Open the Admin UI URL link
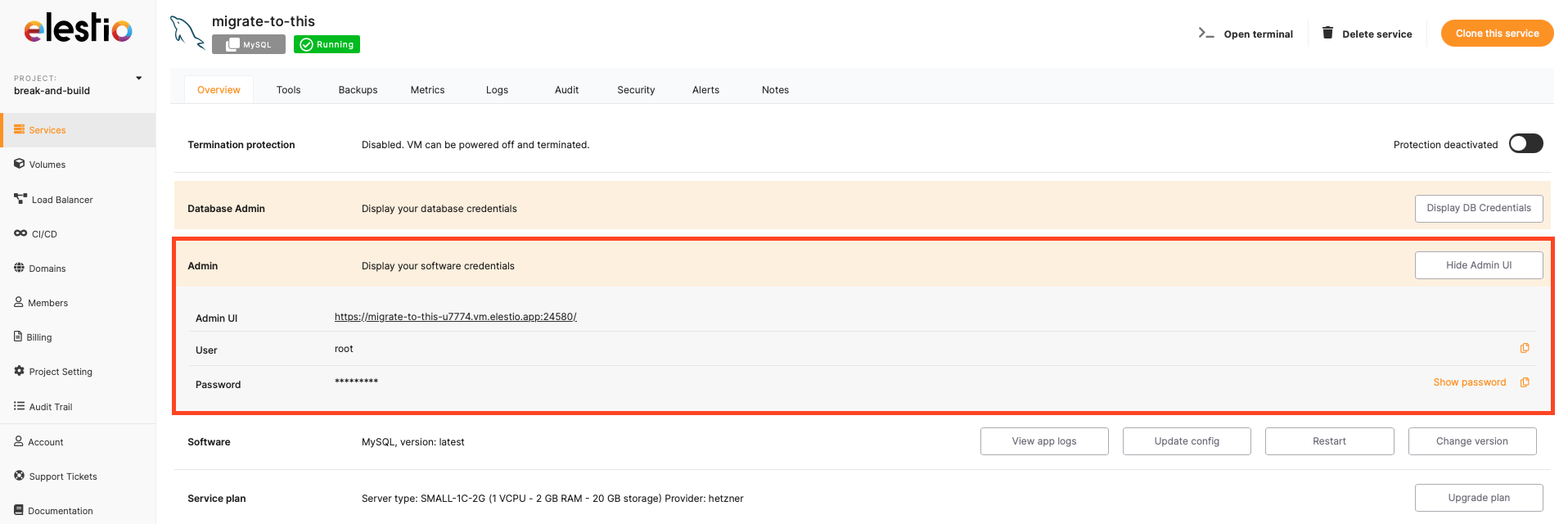 [x=456, y=317]
